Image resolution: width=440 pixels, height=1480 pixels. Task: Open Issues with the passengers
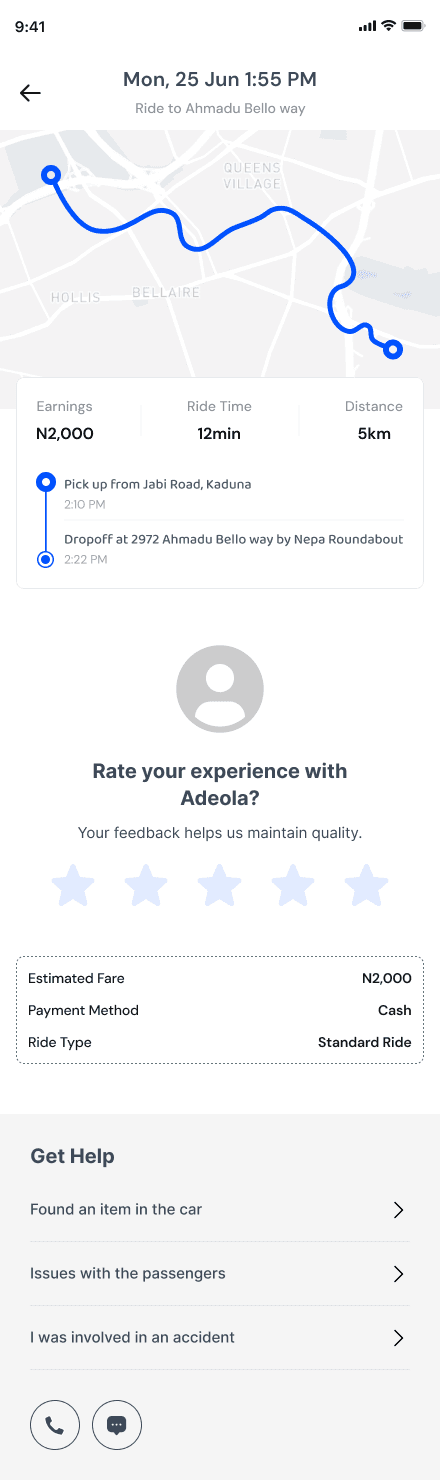click(x=220, y=1274)
